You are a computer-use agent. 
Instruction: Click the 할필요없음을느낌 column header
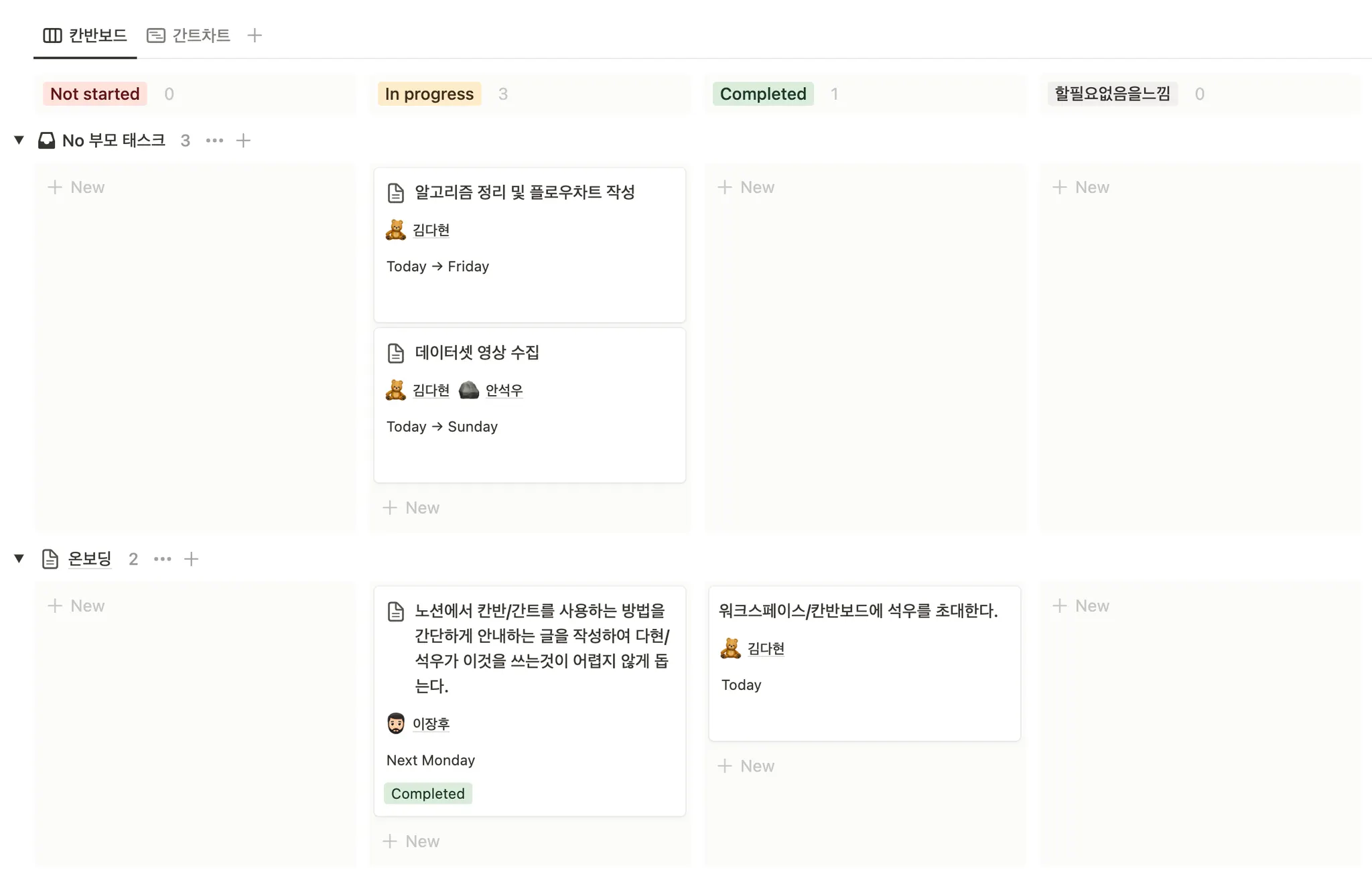(x=1112, y=94)
